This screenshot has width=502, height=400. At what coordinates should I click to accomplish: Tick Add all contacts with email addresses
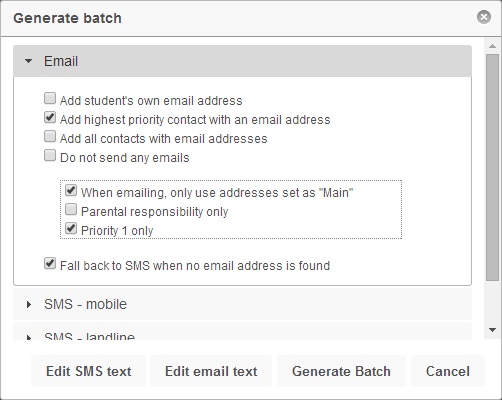[x=50, y=136]
